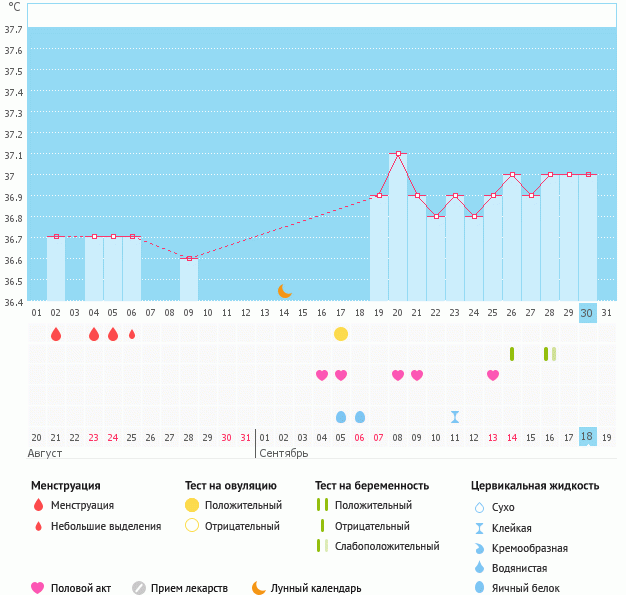
Task: Click the pink heart on cycle day 16
Action: coord(322,375)
